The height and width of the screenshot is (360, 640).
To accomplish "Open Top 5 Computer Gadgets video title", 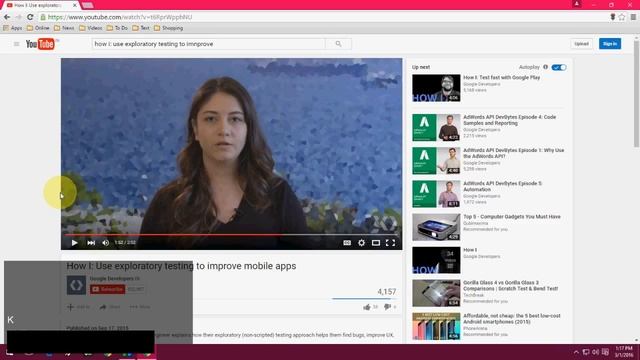I will (x=512, y=217).
